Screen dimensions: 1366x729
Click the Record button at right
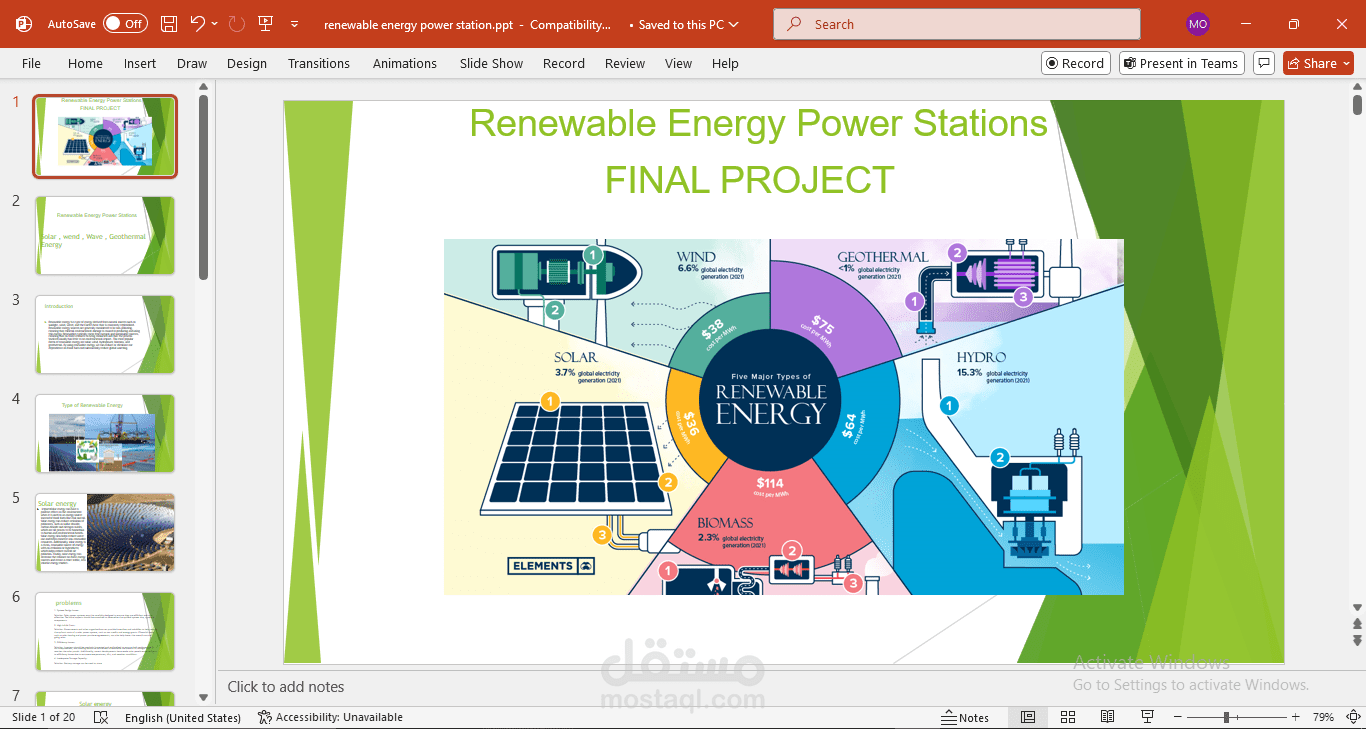[x=1075, y=63]
